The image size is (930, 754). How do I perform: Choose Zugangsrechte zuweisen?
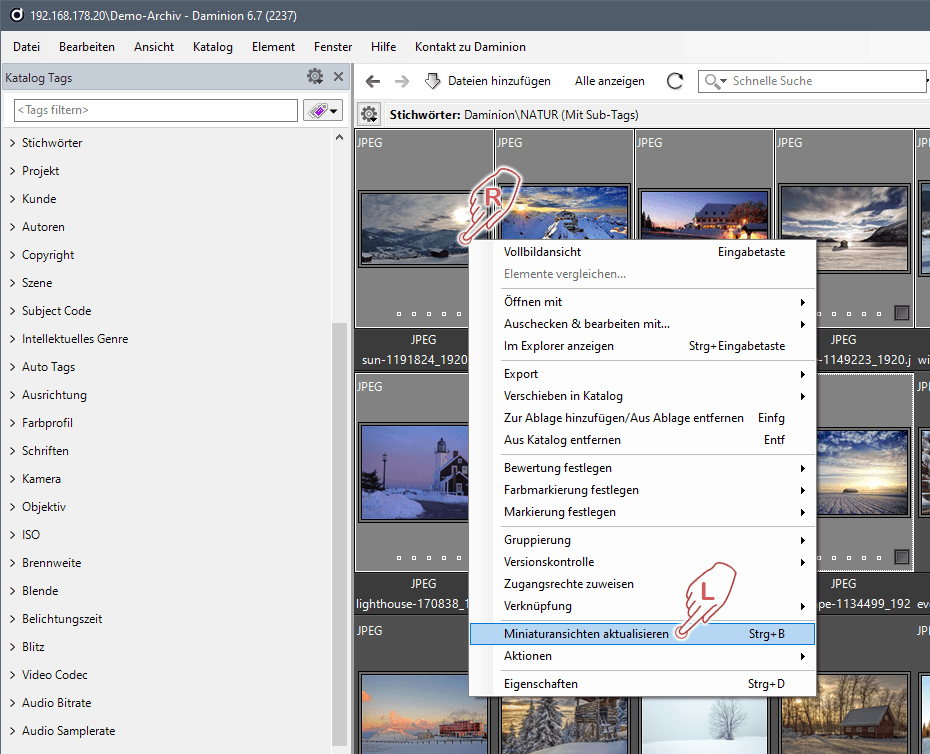tap(642, 584)
